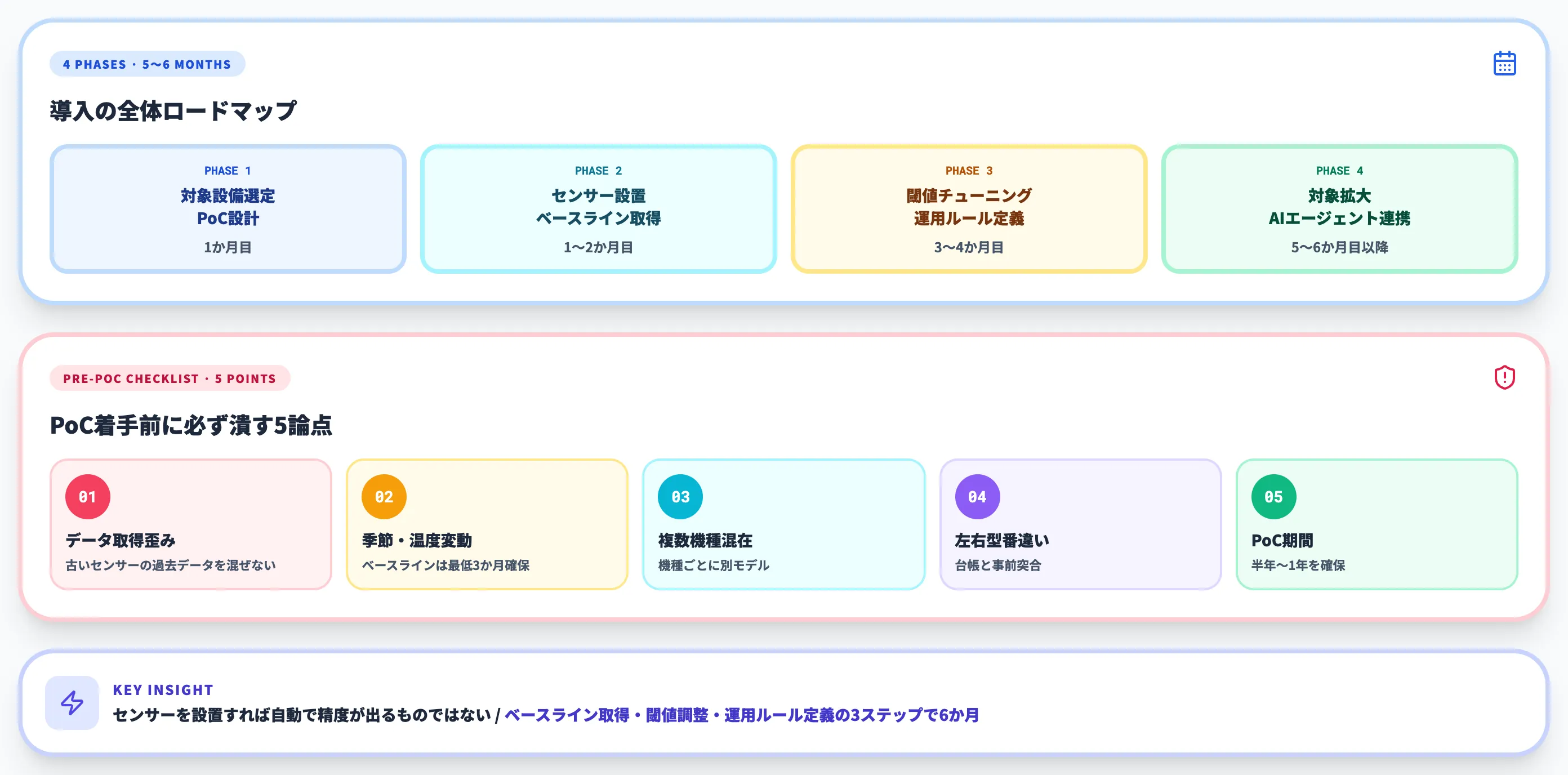Click the 'PHASE 4' label text
The image size is (1568, 775).
pos(1339,171)
